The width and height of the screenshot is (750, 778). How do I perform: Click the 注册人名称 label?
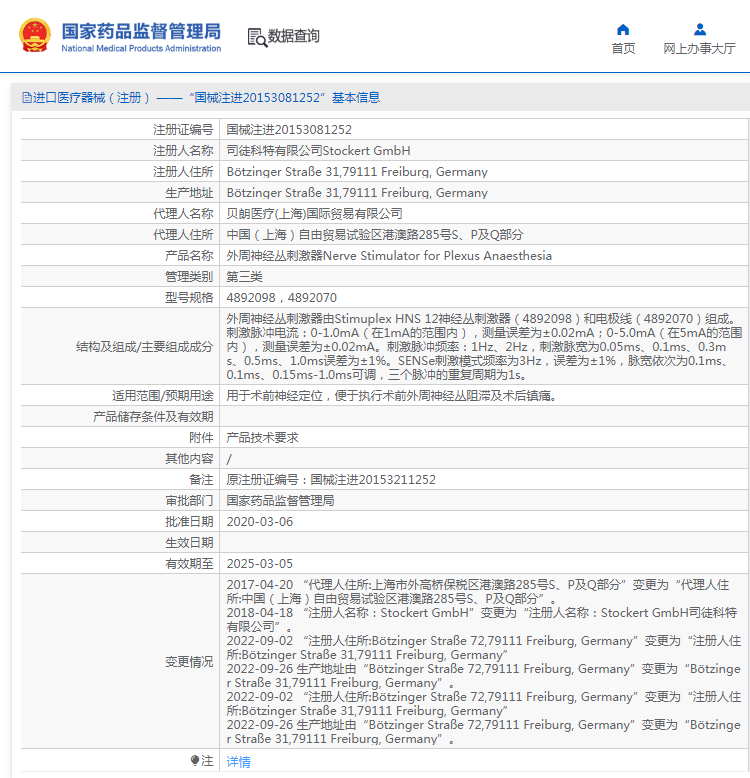pyautogui.click(x=183, y=151)
